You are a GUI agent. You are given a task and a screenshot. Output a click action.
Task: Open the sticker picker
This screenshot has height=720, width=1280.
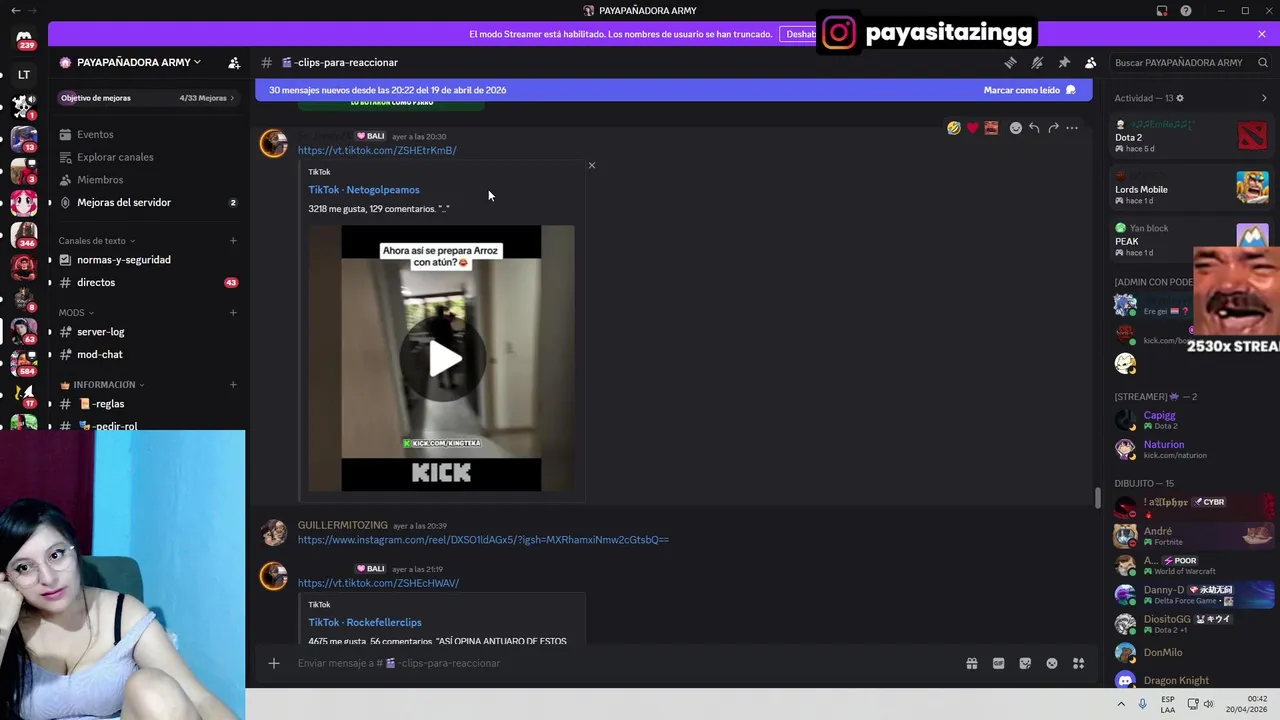point(1025,663)
